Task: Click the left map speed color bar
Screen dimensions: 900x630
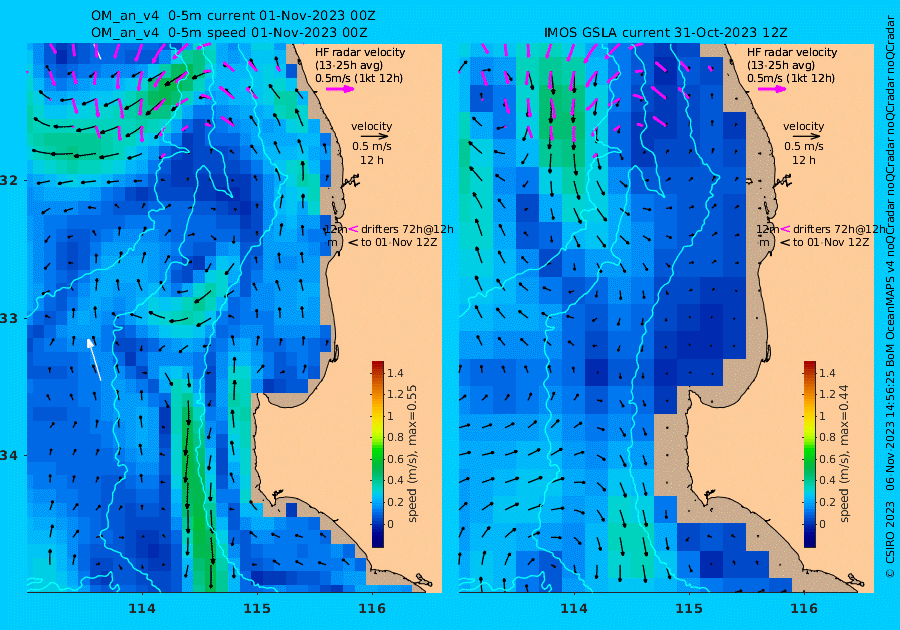Action: click(x=378, y=454)
